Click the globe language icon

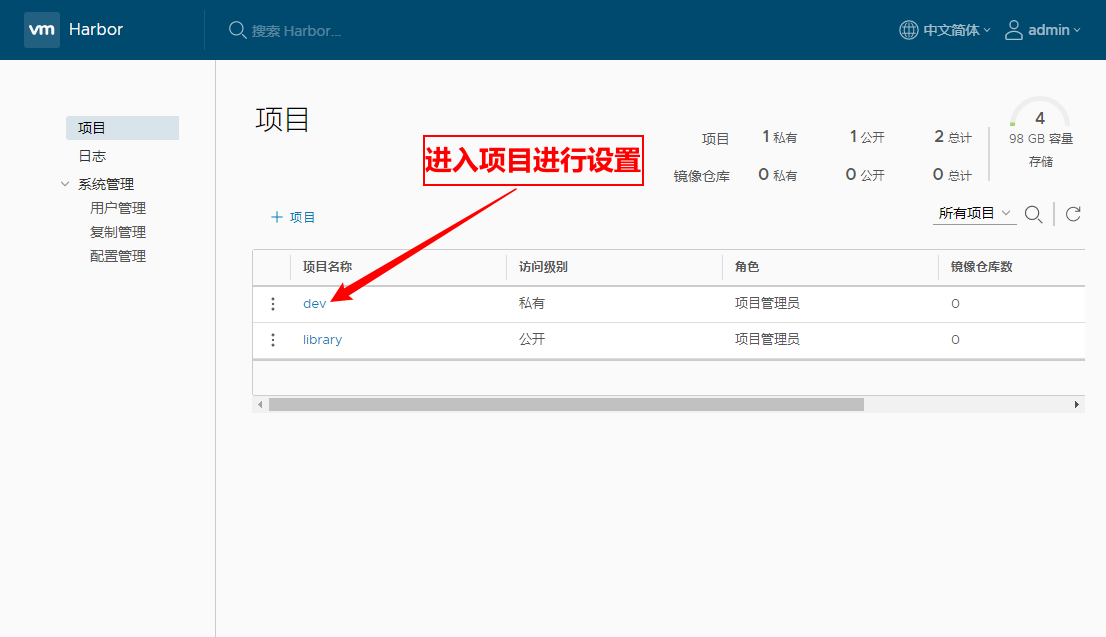point(908,30)
